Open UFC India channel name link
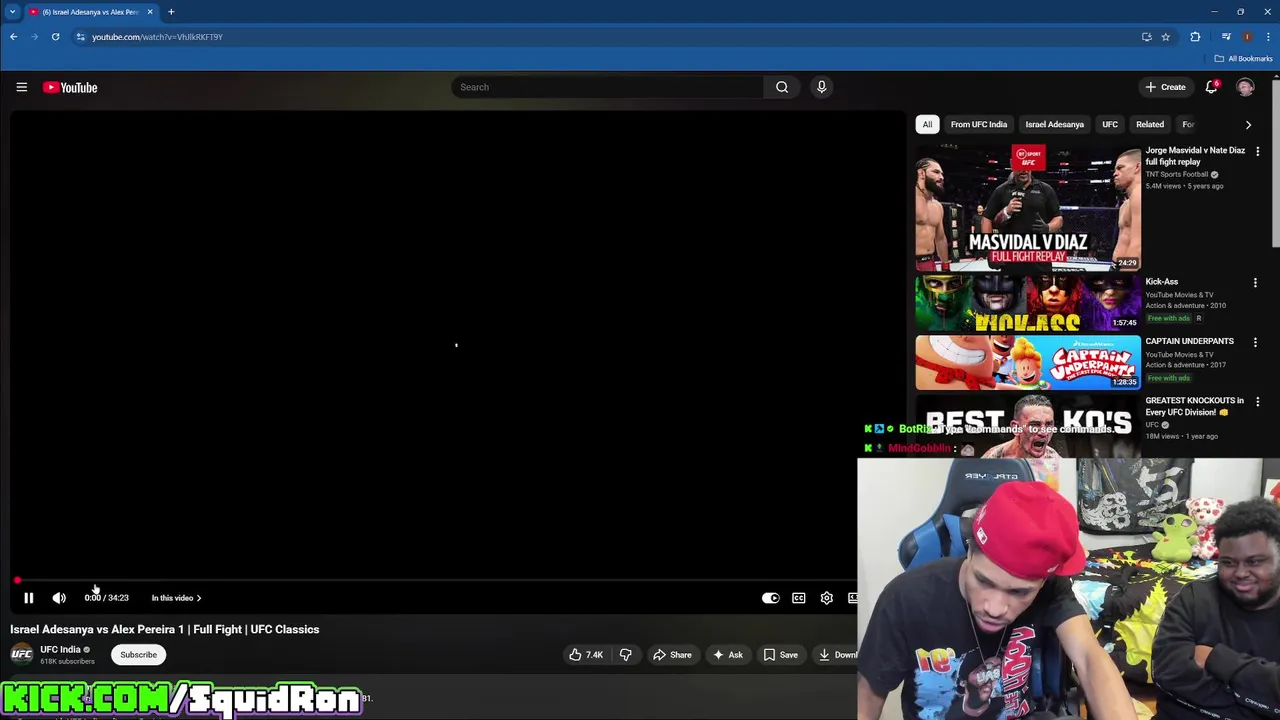Image resolution: width=1280 pixels, height=720 pixels. tap(60, 650)
